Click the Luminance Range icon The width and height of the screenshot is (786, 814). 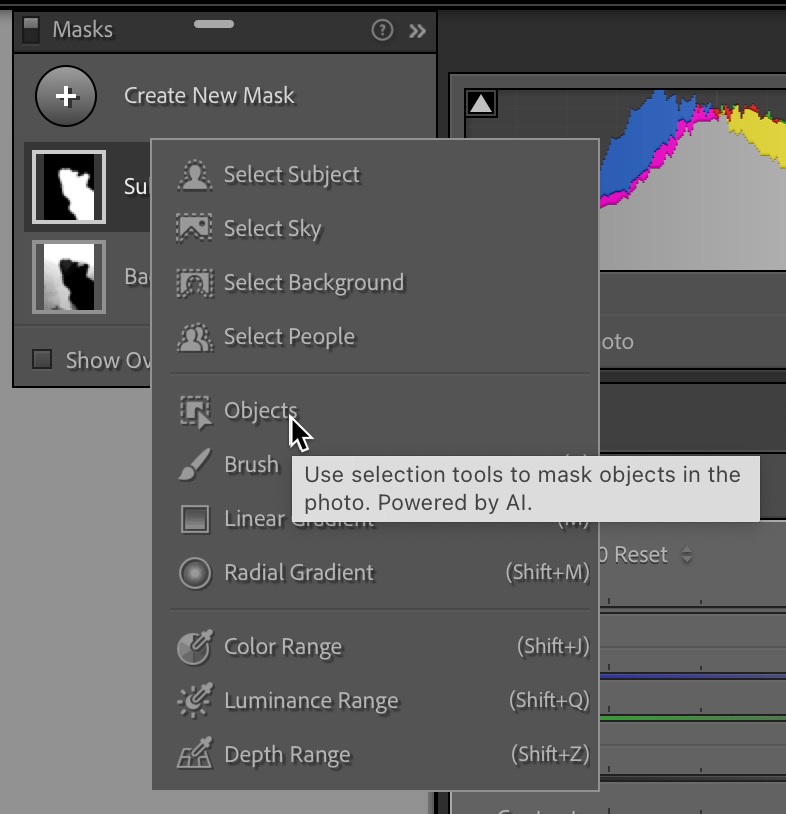pos(195,701)
